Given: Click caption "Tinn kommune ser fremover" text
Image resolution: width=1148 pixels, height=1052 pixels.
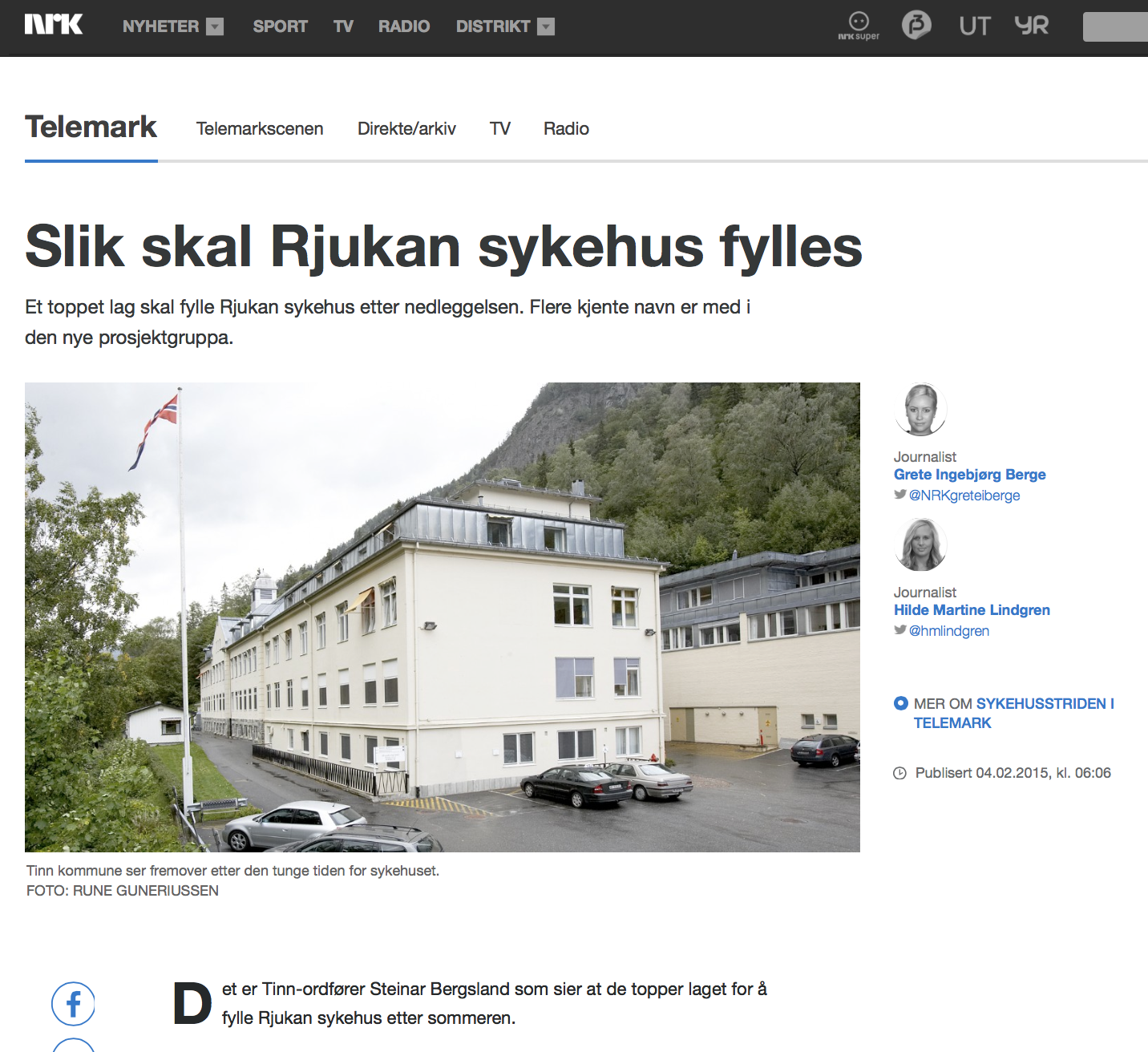Looking at the screenshot, I should (x=232, y=871).
